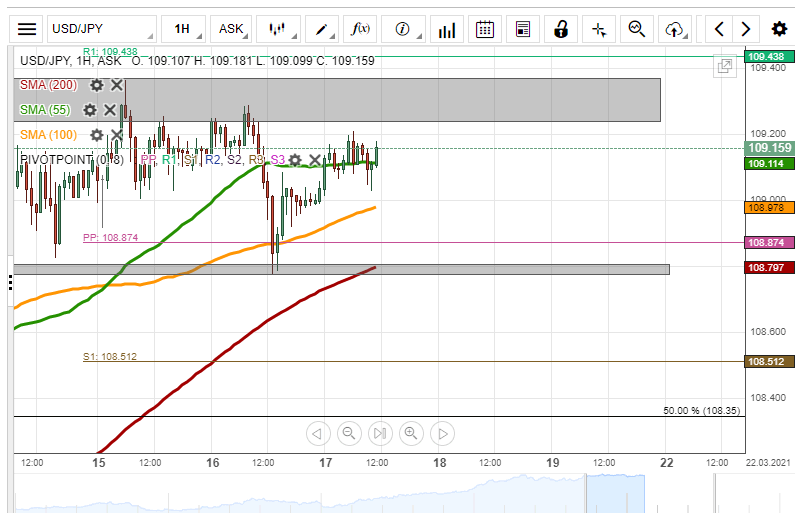Detach chart using pop-out icon
This screenshot has width=803, height=521.
pos(724,67)
